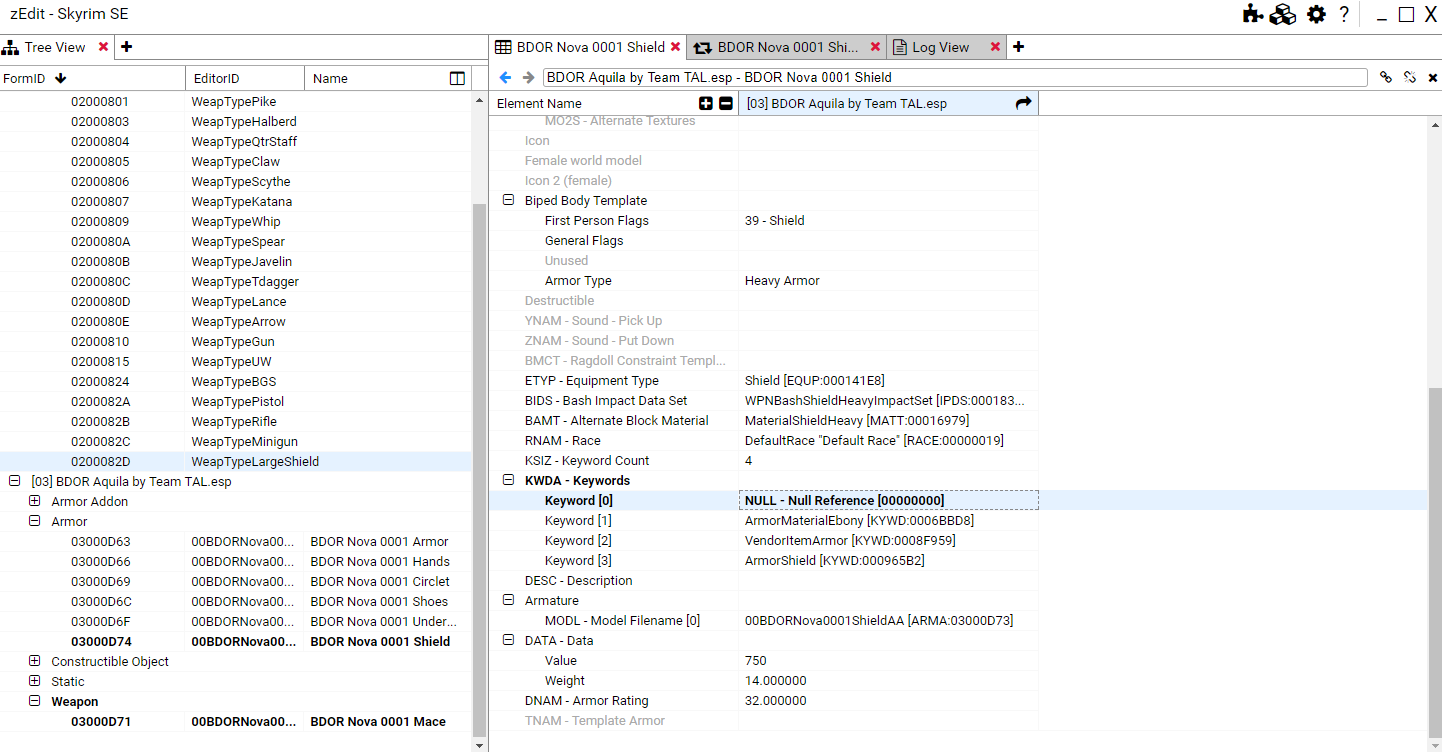Select the WeapTypeHalberd row
The image size is (1442, 752).
[236, 121]
